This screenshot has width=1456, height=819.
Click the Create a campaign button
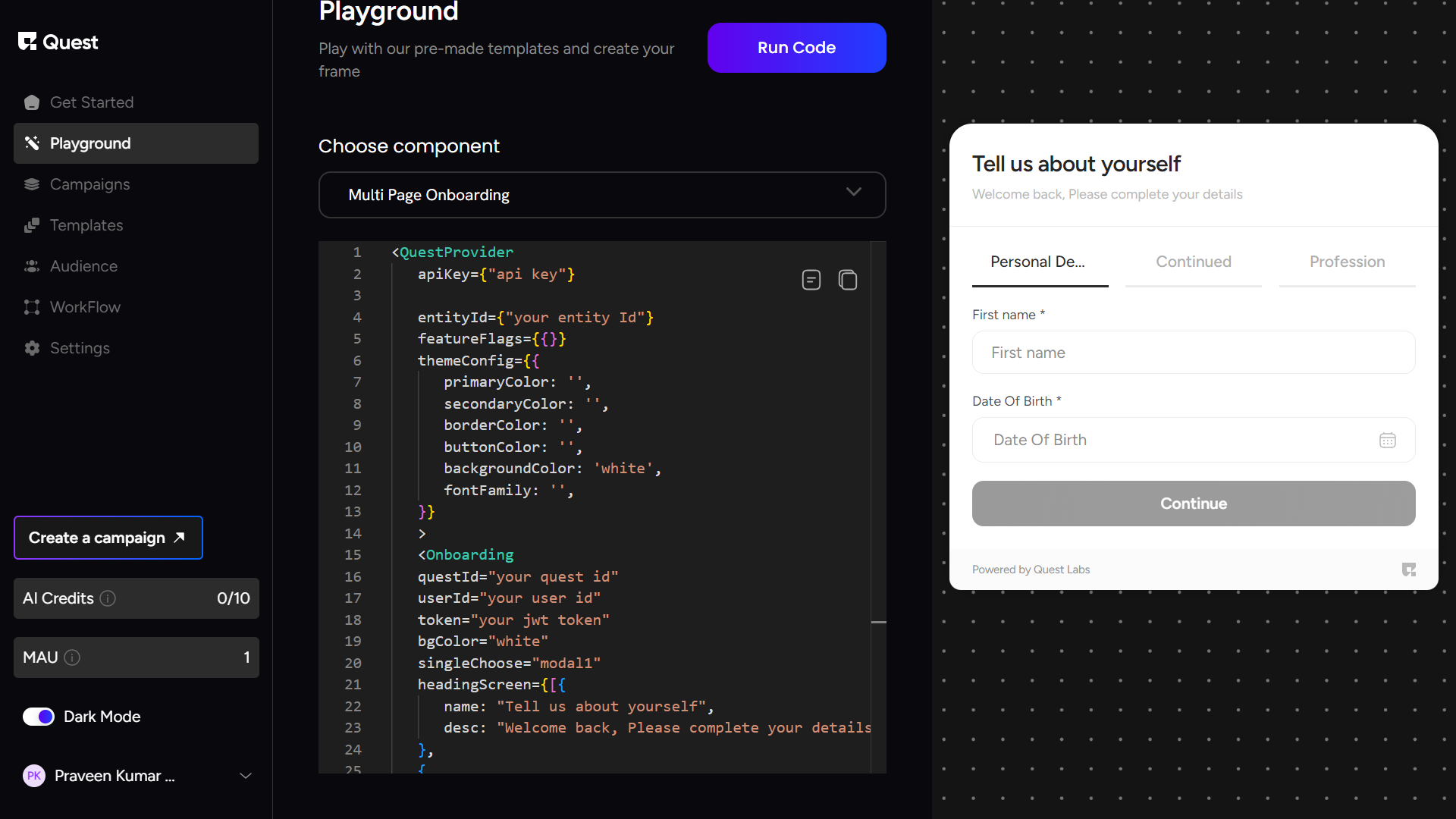click(108, 538)
